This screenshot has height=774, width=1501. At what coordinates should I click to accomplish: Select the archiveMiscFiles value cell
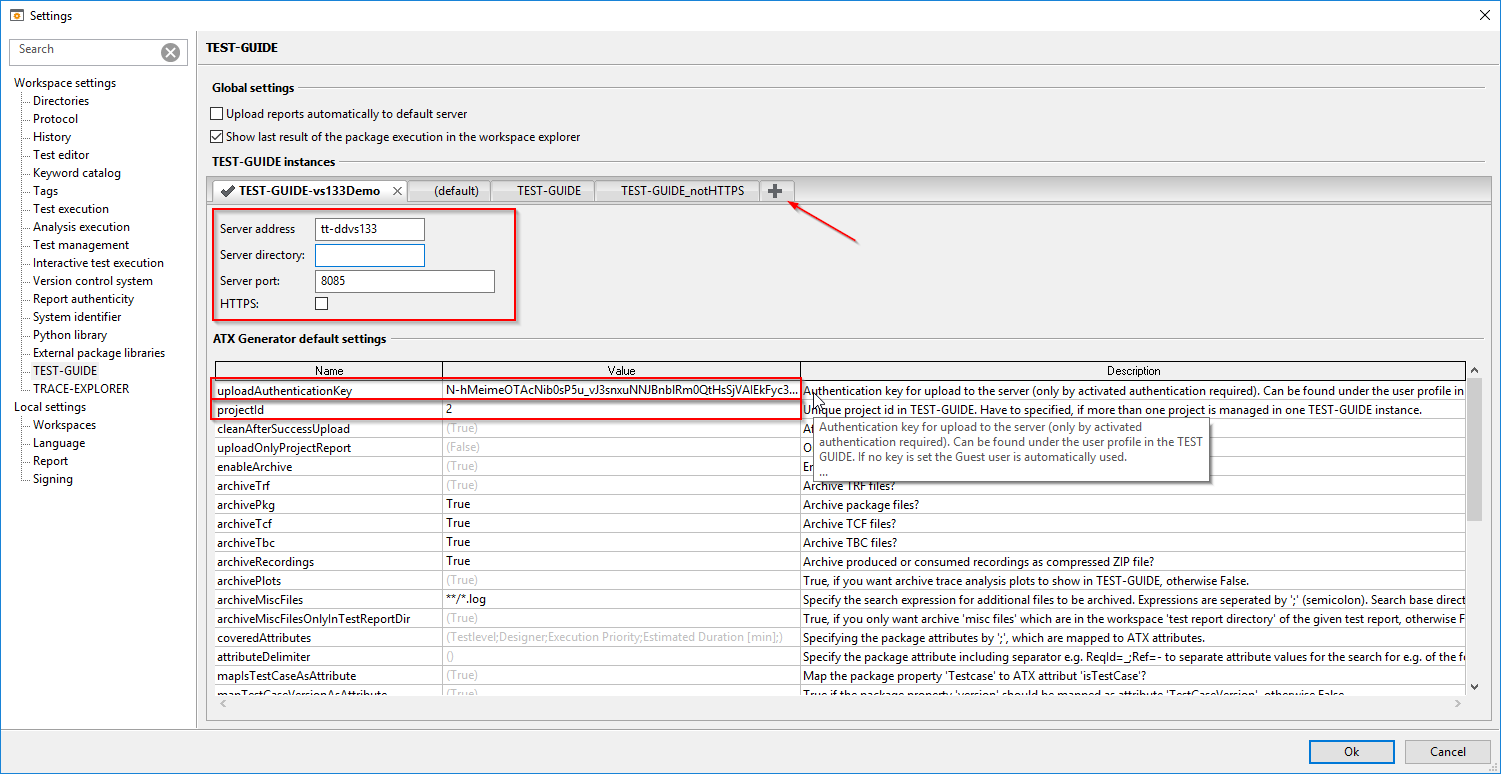620,600
